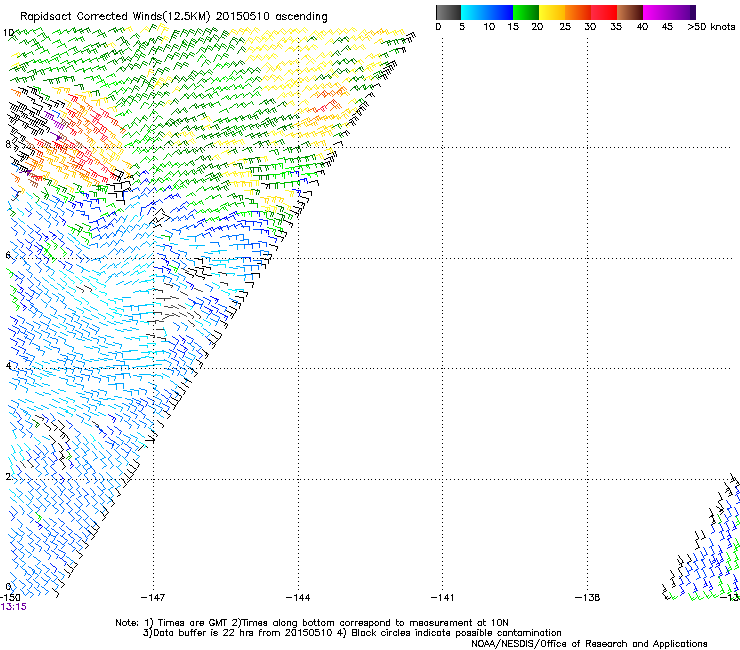740x650 pixels.
Task: Click the 'NOAA/NESDIS/Office of Research and Applications' credit
Action: pos(589,644)
